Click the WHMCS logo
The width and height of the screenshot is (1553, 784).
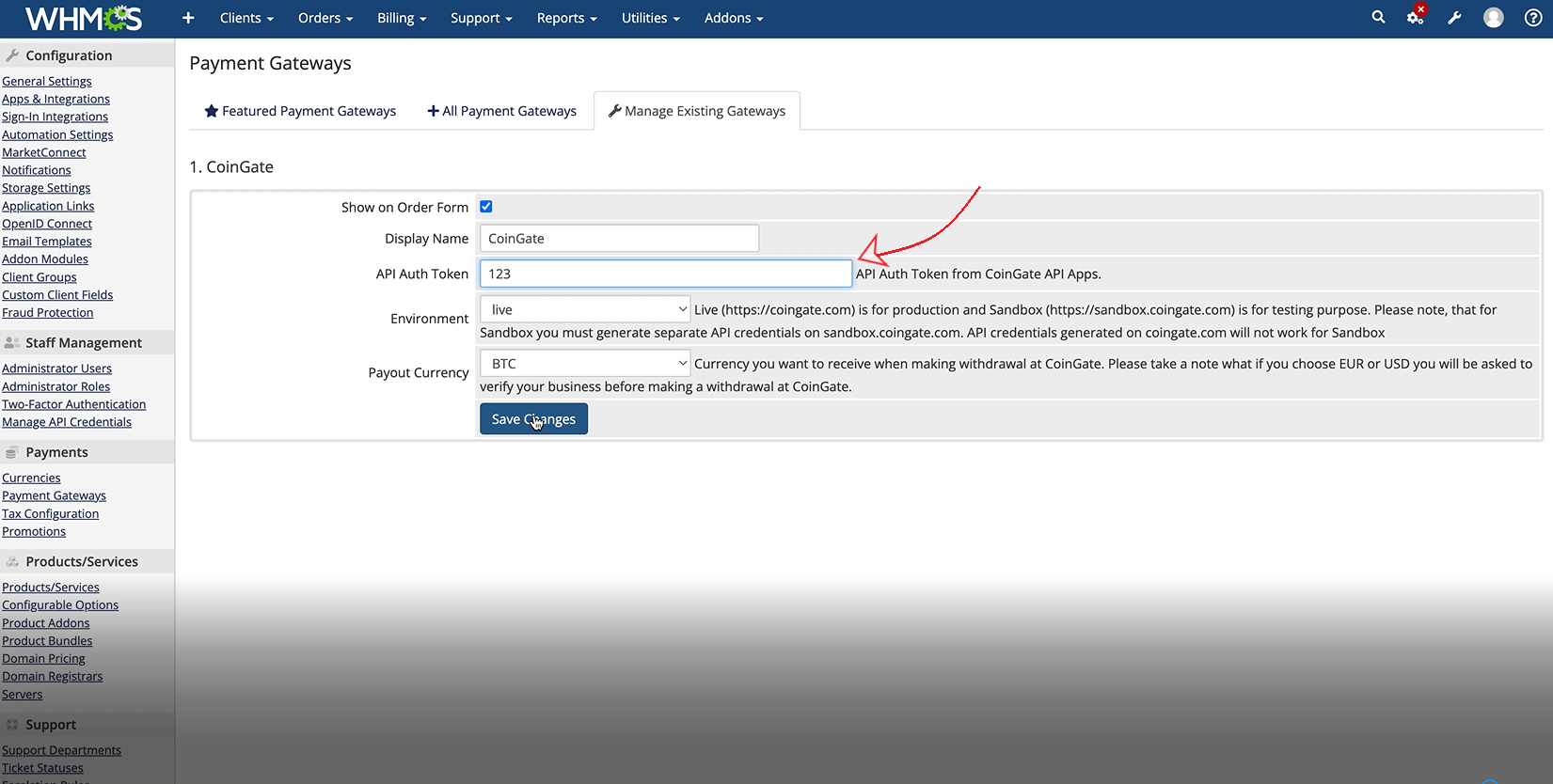pyautogui.click(x=84, y=18)
